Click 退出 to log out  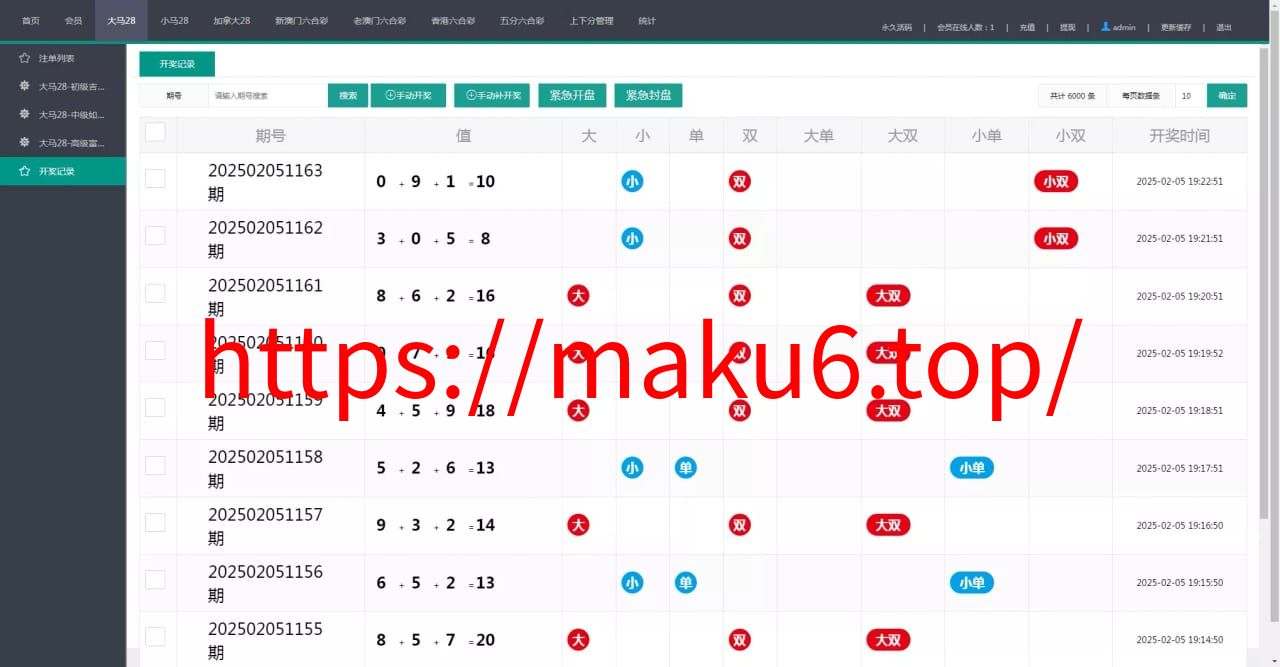click(x=1224, y=27)
